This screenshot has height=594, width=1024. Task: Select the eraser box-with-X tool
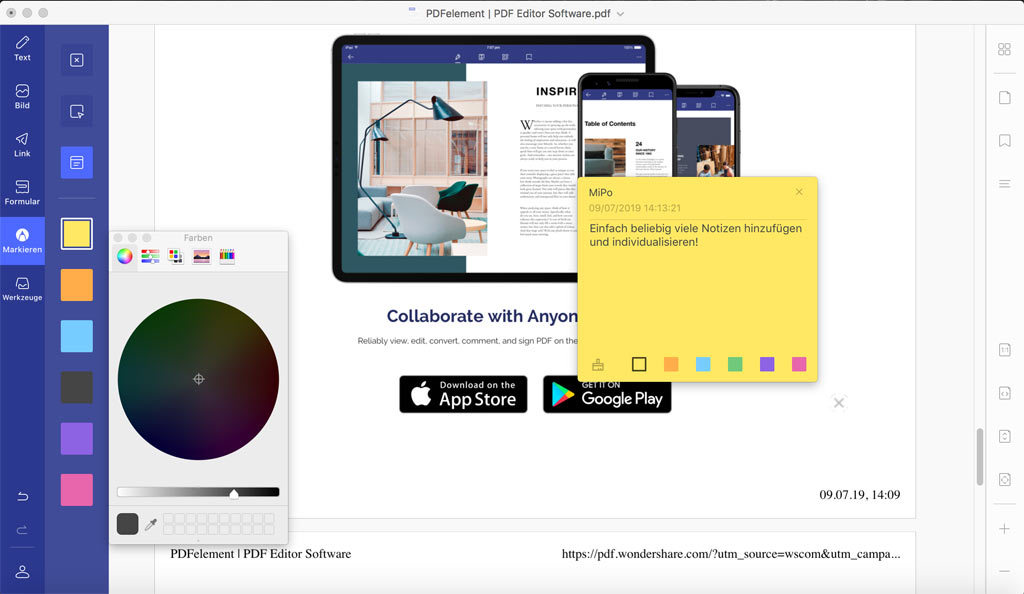76,60
